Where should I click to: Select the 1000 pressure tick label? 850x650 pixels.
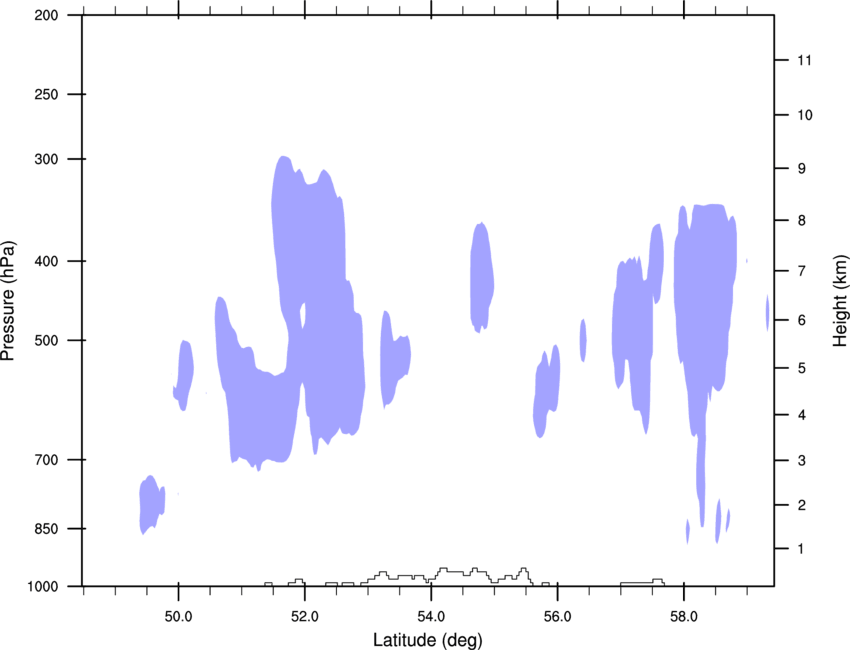click(43, 587)
